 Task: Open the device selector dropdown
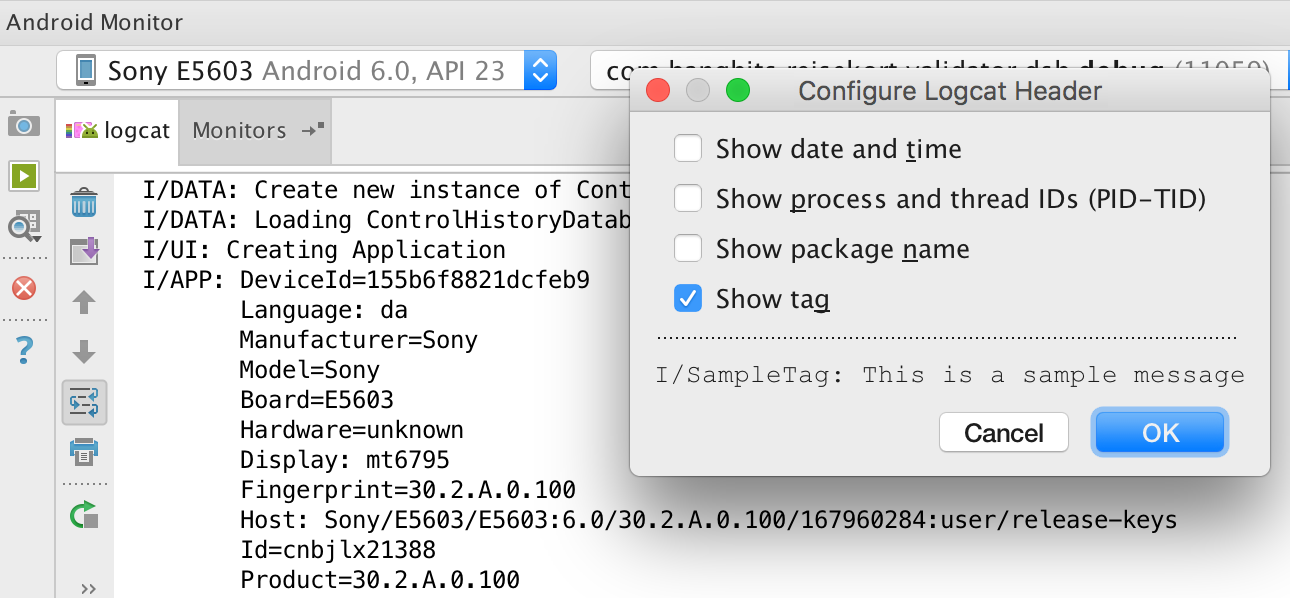click(x=540, y=71)
